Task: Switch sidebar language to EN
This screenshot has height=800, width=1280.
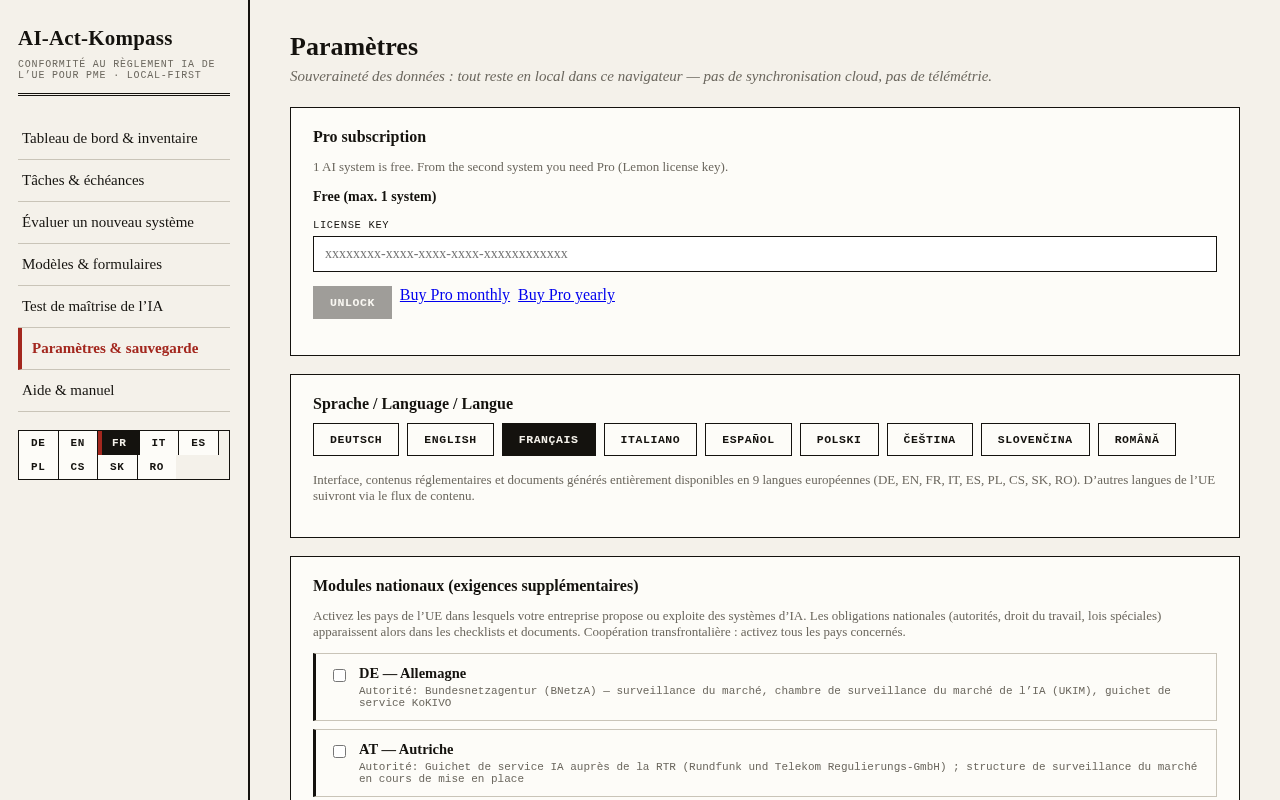Action: [78, 443]
